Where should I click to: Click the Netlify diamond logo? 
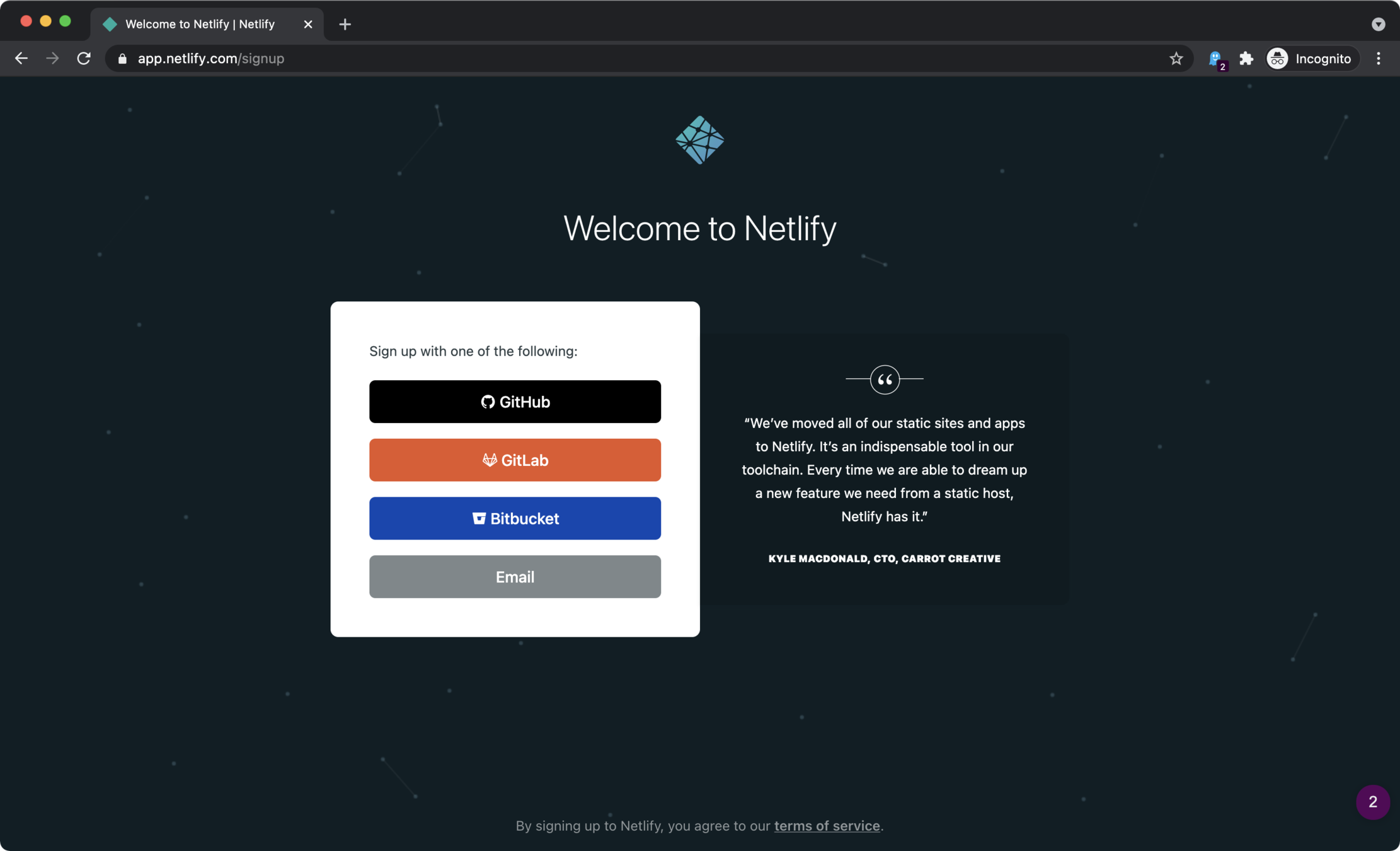point(699,140)
